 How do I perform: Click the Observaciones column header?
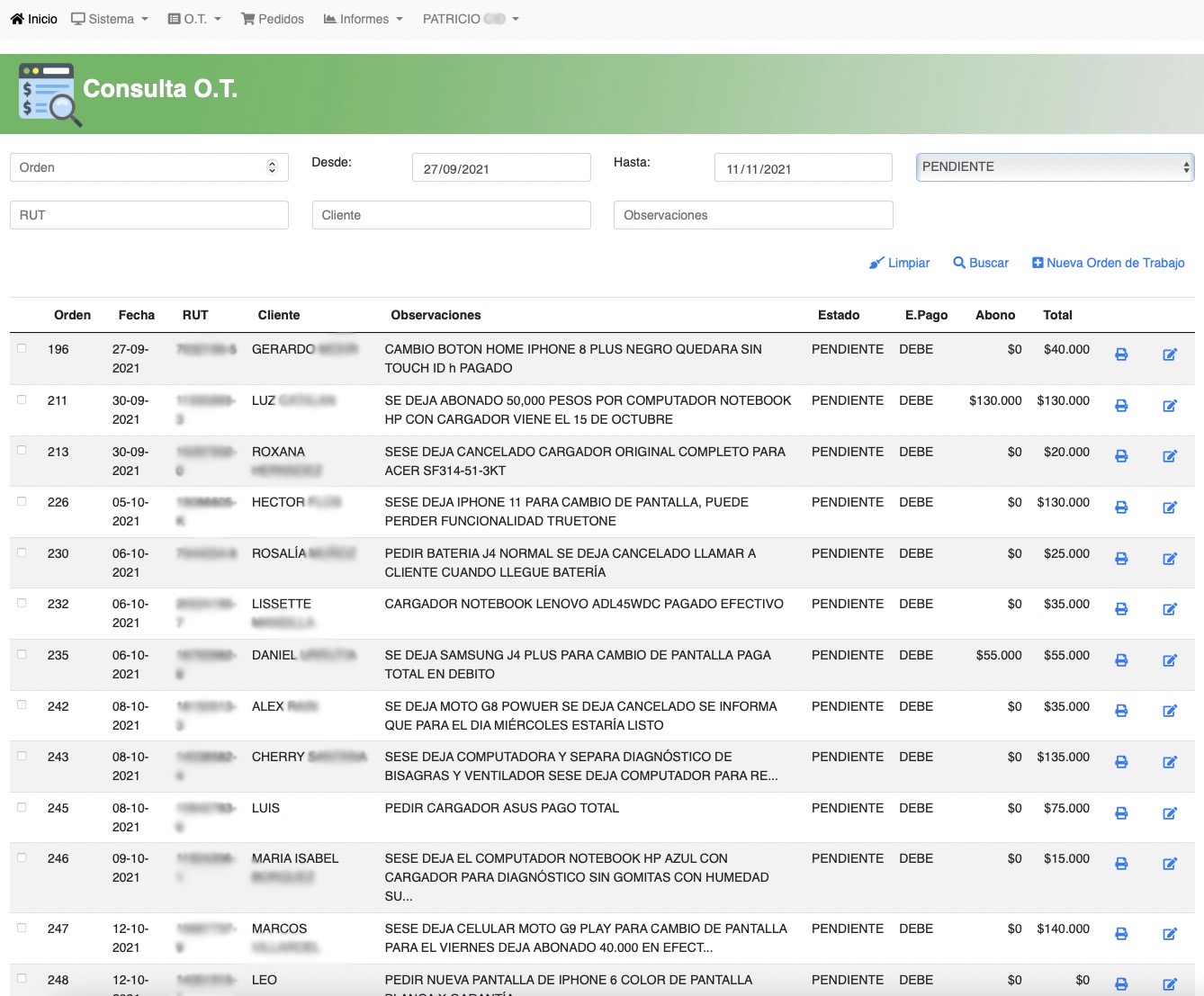click(x=436, y=315)
